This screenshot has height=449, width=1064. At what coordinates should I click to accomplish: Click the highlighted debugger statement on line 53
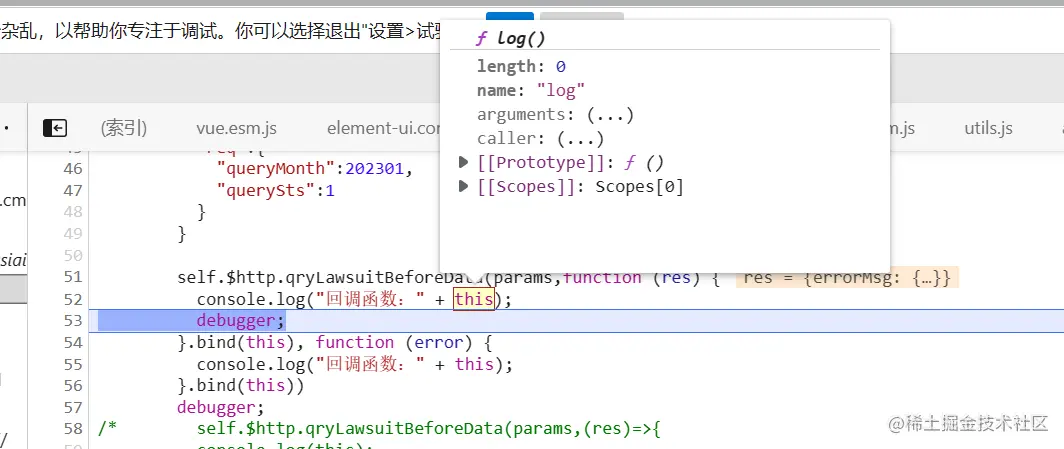tap(241, 320)
